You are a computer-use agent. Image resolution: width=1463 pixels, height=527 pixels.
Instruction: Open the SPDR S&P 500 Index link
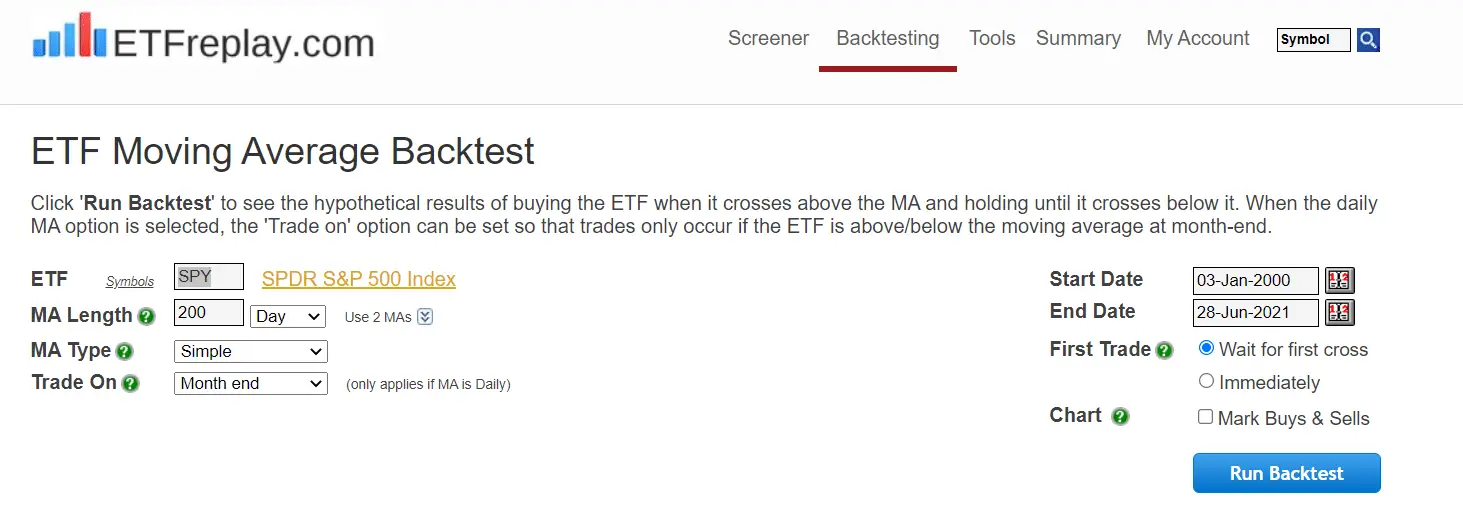pos(359,279)
